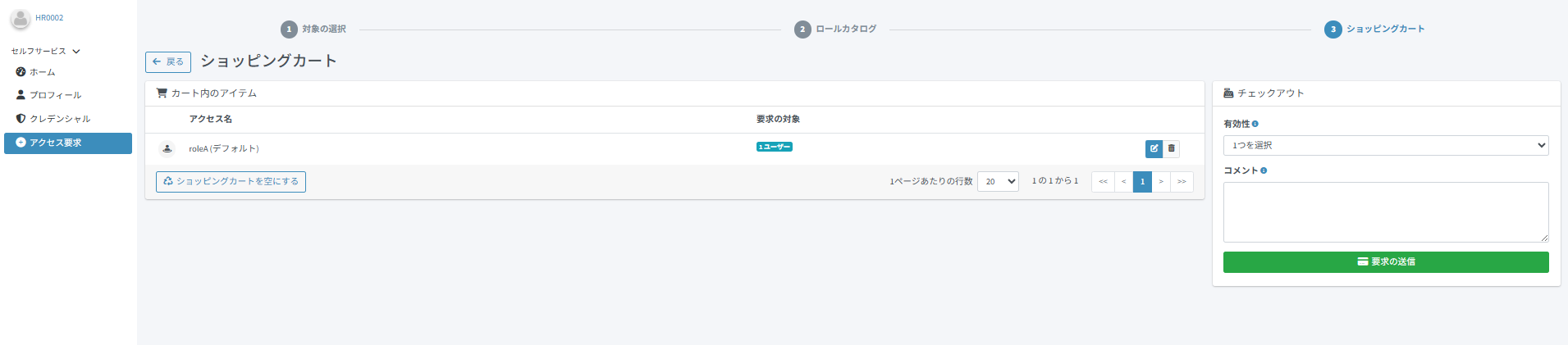Open the rows-per-page dropdown showing 20

998,182
